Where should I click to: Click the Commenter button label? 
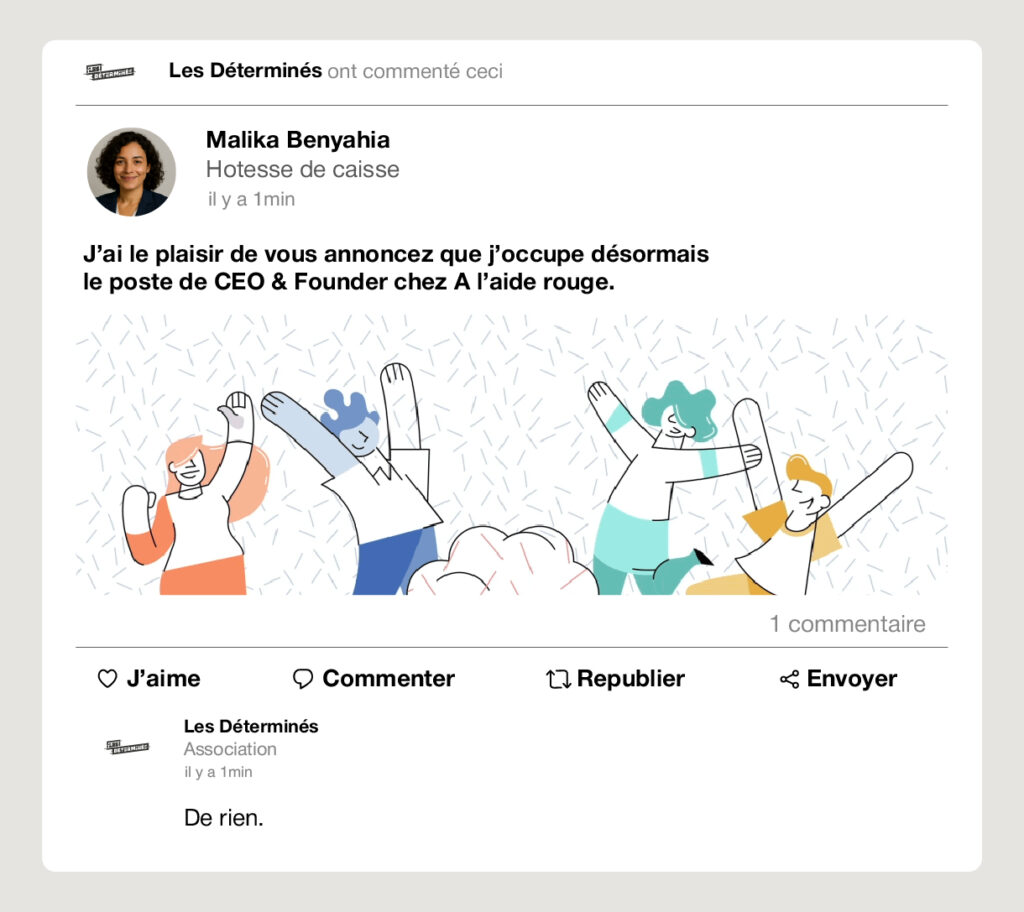[x=389, y=679]
